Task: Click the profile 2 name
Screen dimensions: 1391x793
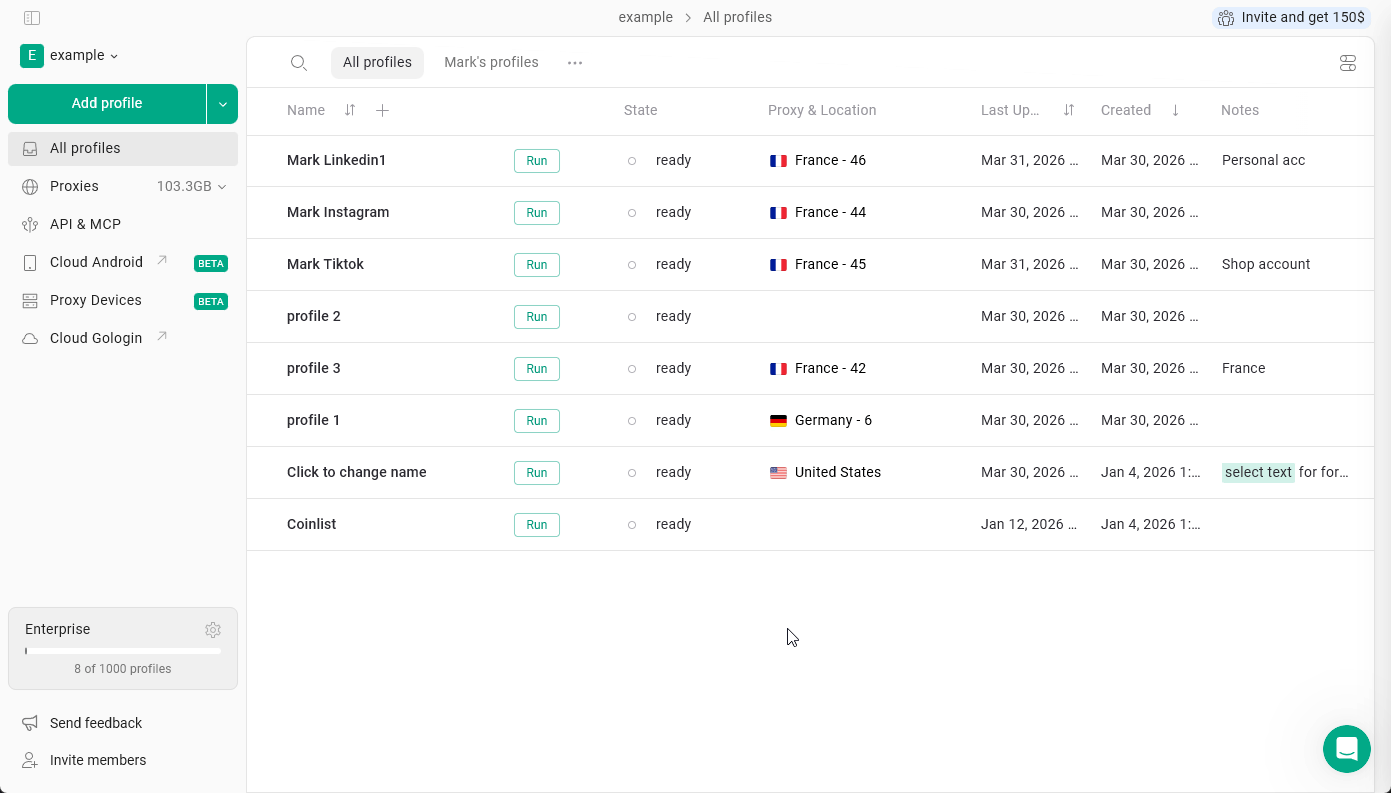Action: tap(314, 317)
